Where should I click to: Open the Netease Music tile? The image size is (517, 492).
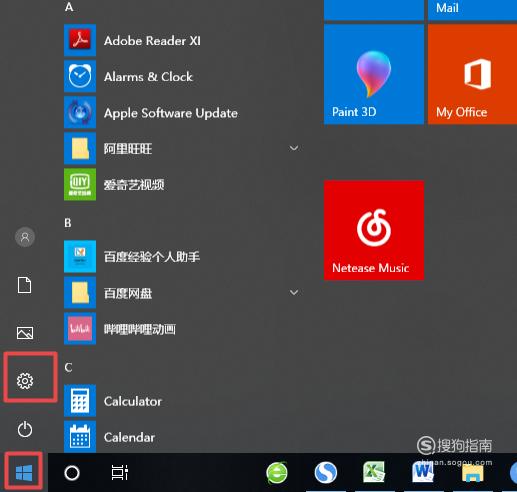[x=374, y=230]
